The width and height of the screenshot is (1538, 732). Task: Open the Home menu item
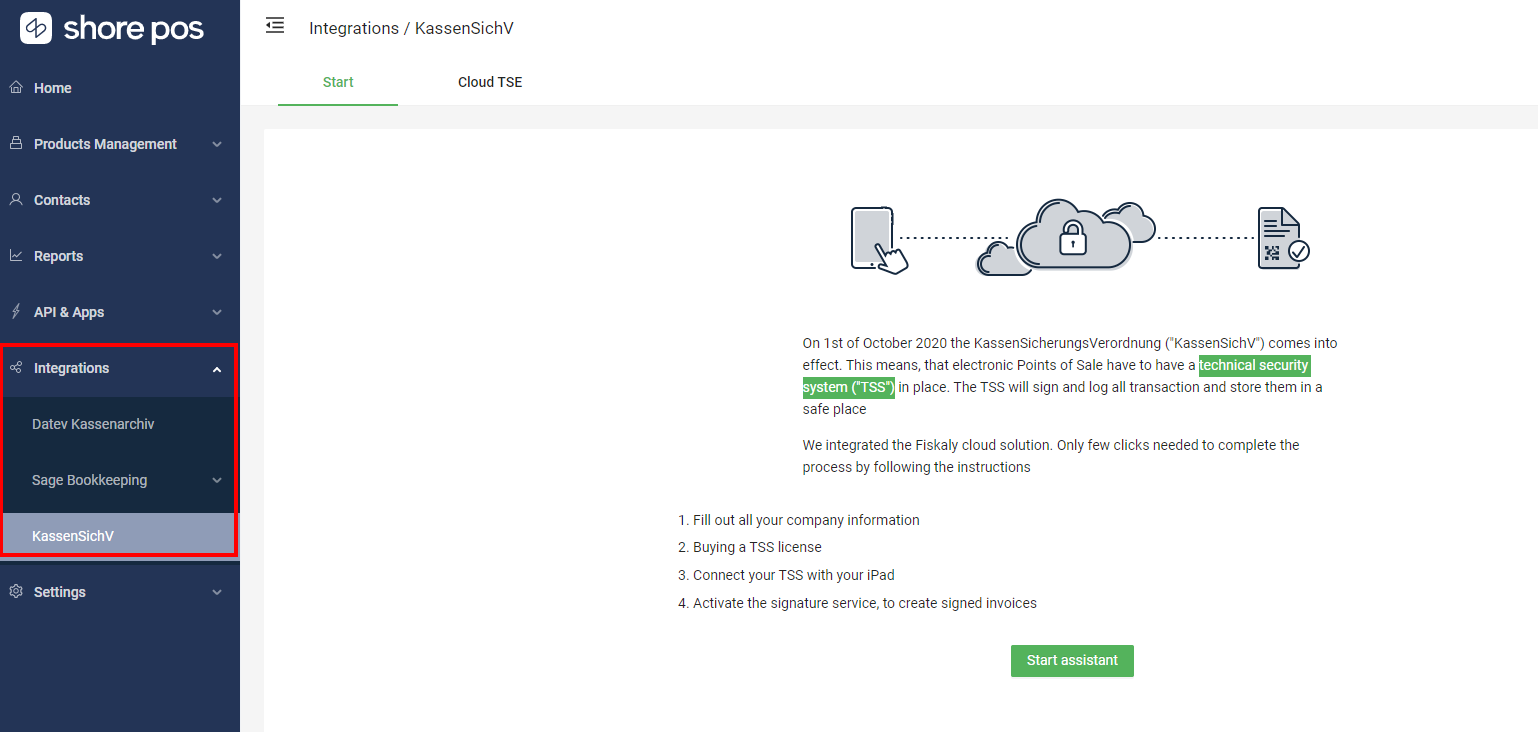click(120, 88)
